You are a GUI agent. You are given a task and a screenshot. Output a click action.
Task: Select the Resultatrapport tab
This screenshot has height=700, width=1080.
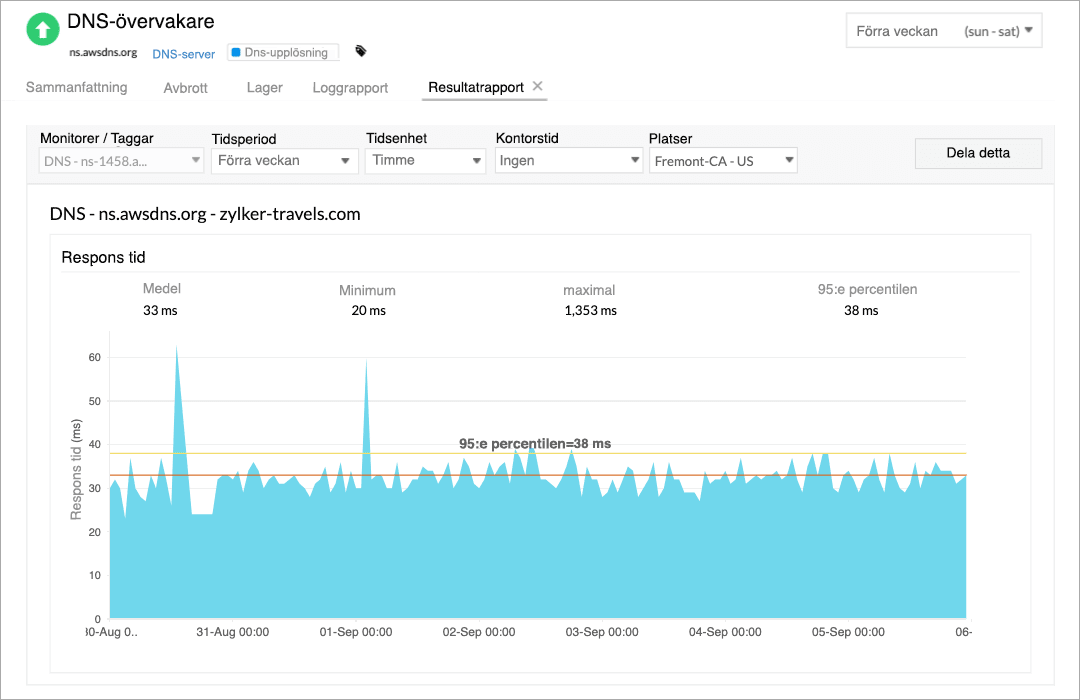475,87
